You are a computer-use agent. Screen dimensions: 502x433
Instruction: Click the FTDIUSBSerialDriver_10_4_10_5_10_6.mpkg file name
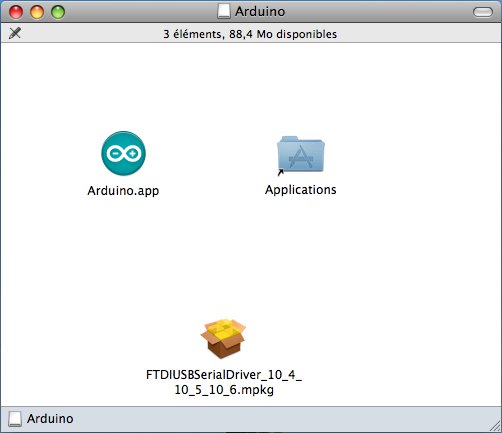tap(224, 382)
